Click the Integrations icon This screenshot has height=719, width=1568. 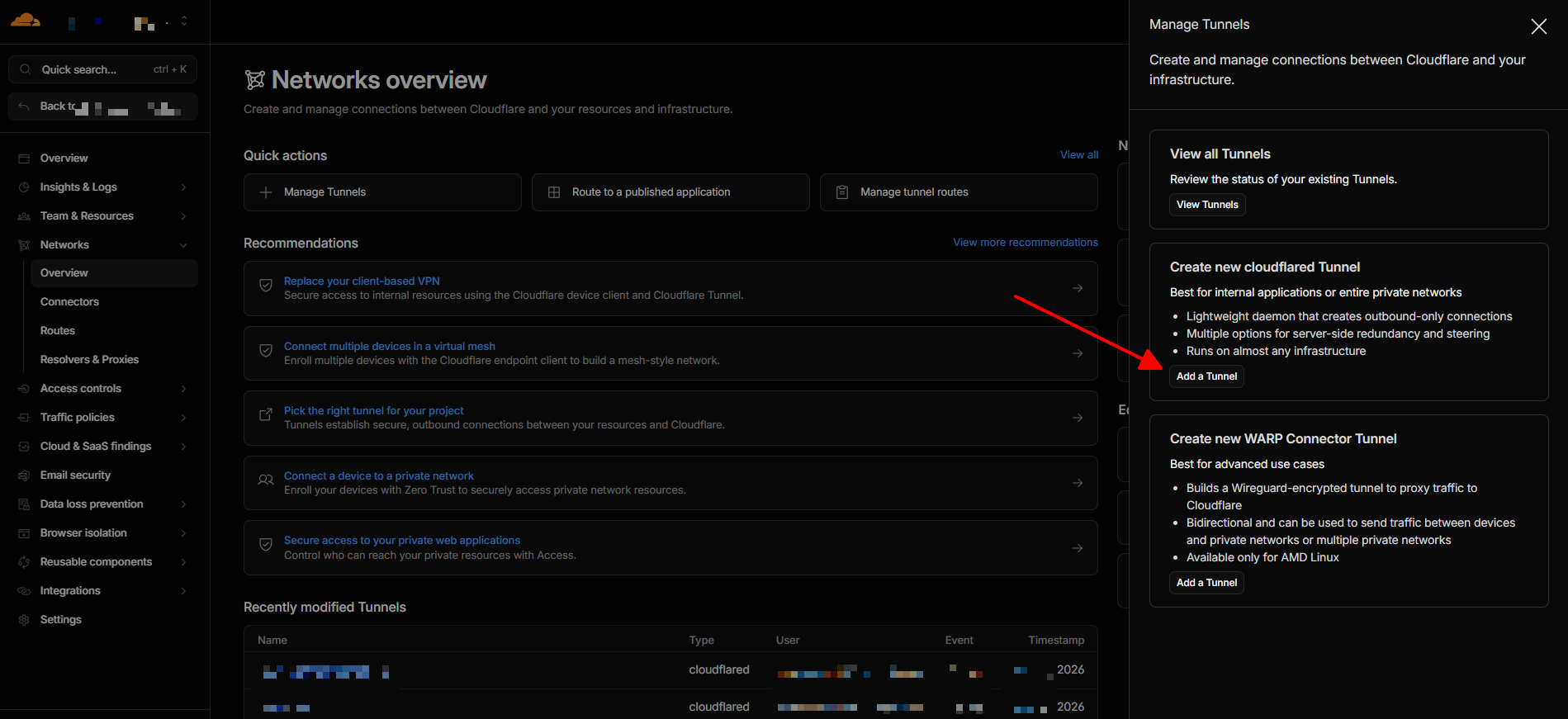[x=24, y=591]
